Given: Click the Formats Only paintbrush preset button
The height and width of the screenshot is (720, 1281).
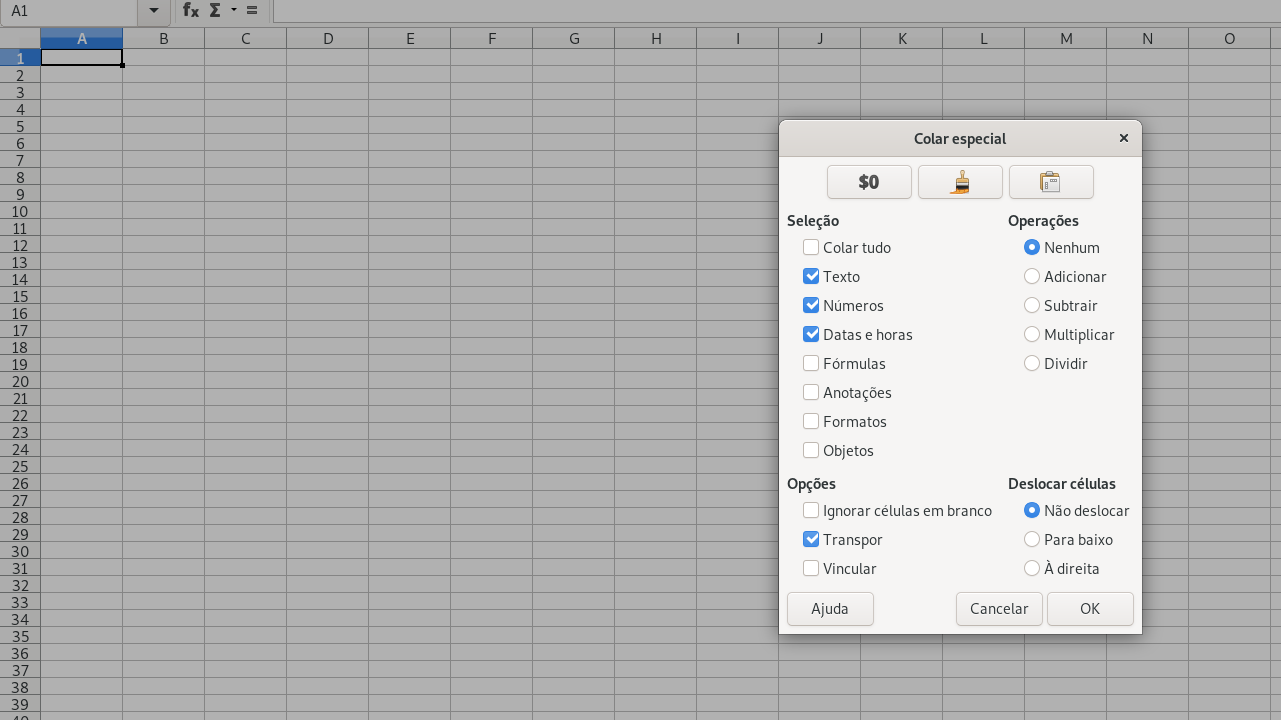Looking at the screenshot, I should 960,182.
